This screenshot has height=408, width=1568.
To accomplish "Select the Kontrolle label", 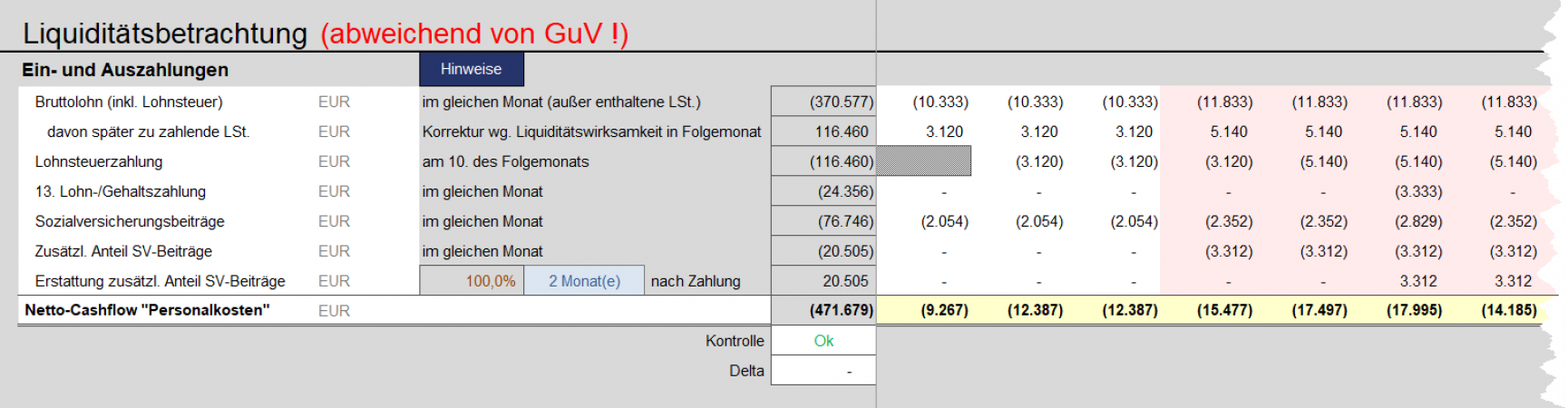I will click(735, 341).
